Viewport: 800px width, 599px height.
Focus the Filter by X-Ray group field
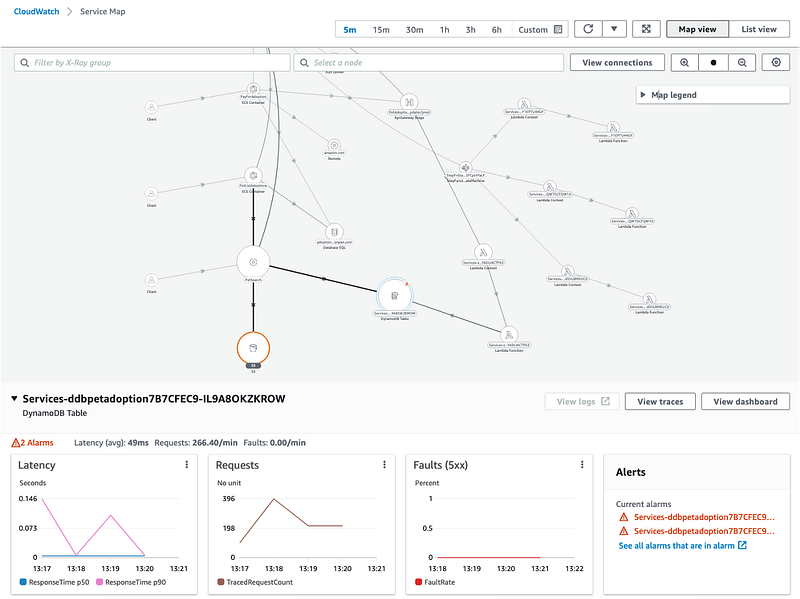pos(152,62)
